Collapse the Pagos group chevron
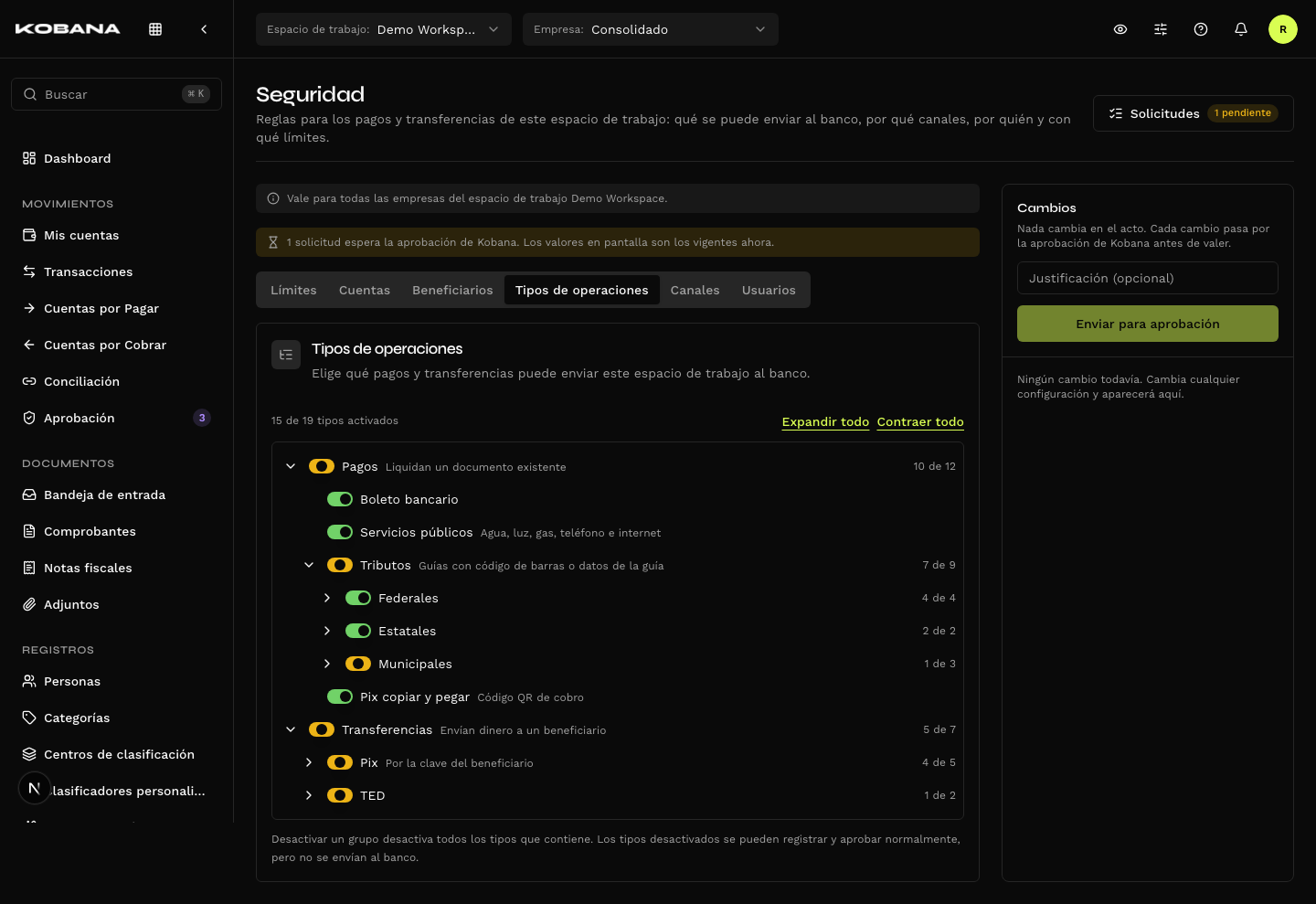The image size is (1316, 904). [x=291, y=466]
